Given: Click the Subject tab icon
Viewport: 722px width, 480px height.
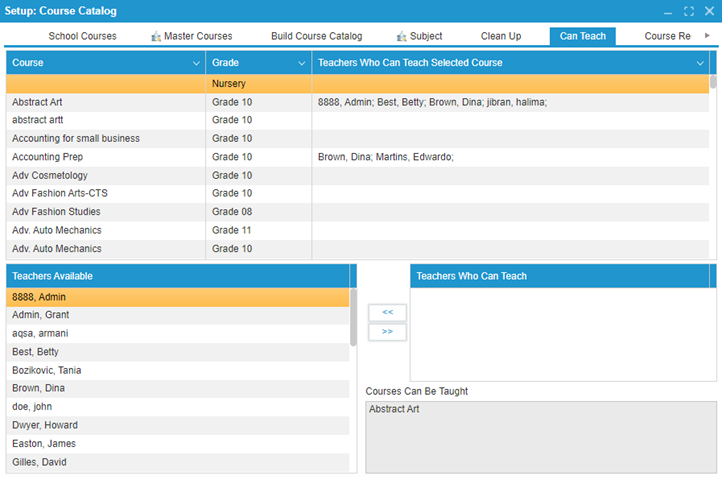Looking at the screenshot, I should click(x=401, y=36).
